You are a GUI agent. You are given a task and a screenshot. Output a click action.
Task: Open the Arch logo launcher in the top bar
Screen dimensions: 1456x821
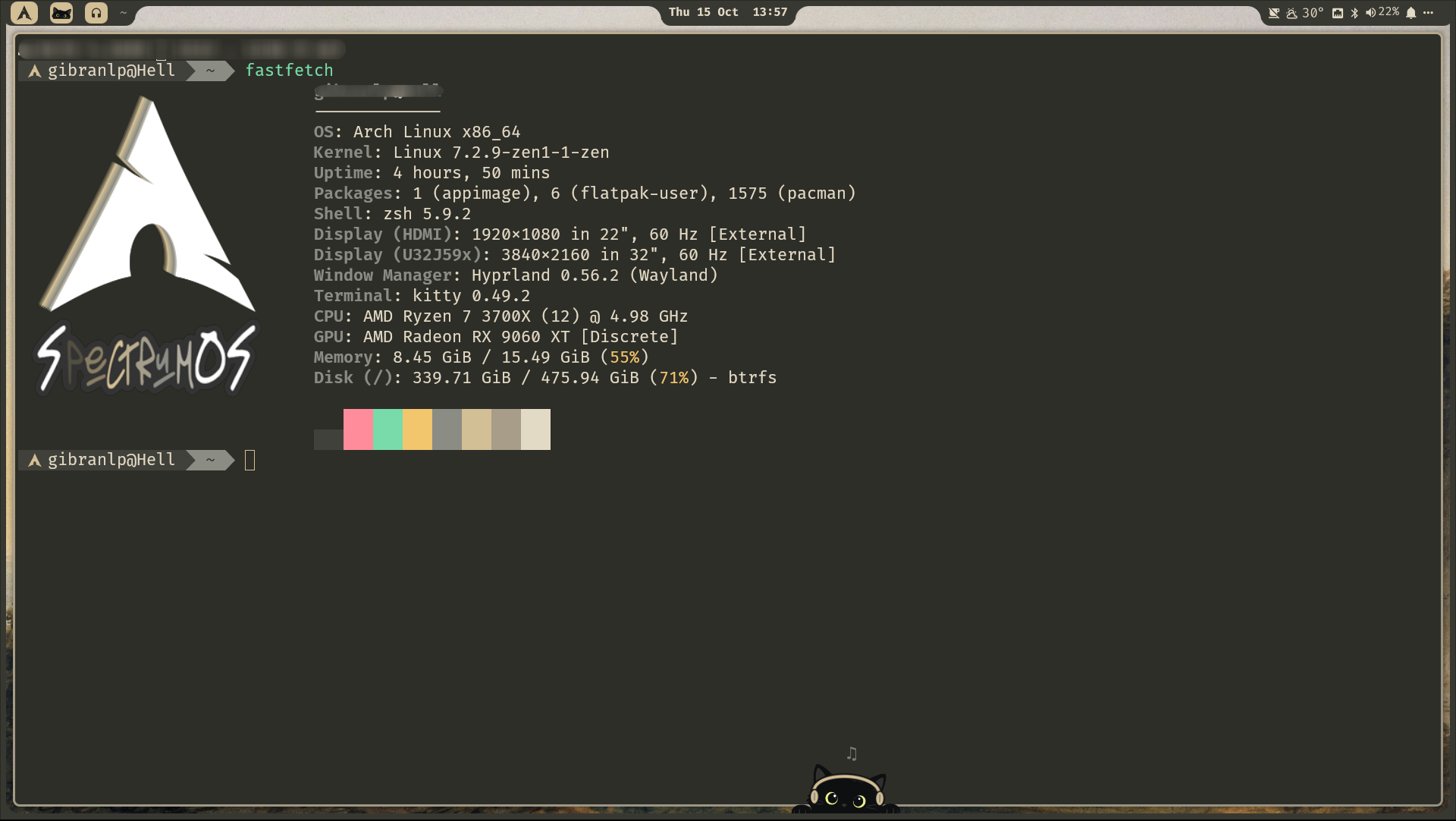point(24,13)
